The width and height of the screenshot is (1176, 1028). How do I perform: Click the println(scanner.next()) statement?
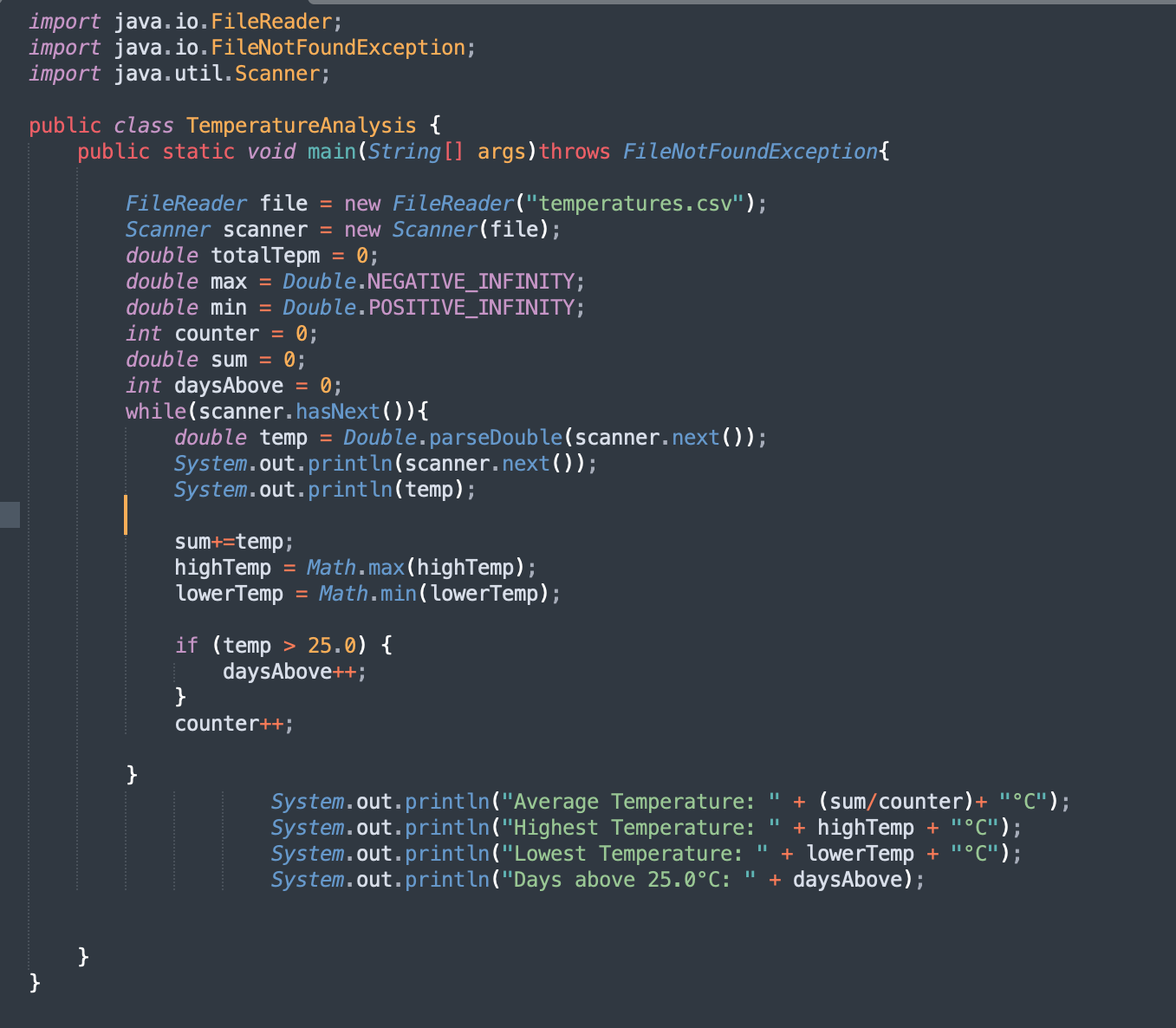pyautogui.click(x=386, y=464)
